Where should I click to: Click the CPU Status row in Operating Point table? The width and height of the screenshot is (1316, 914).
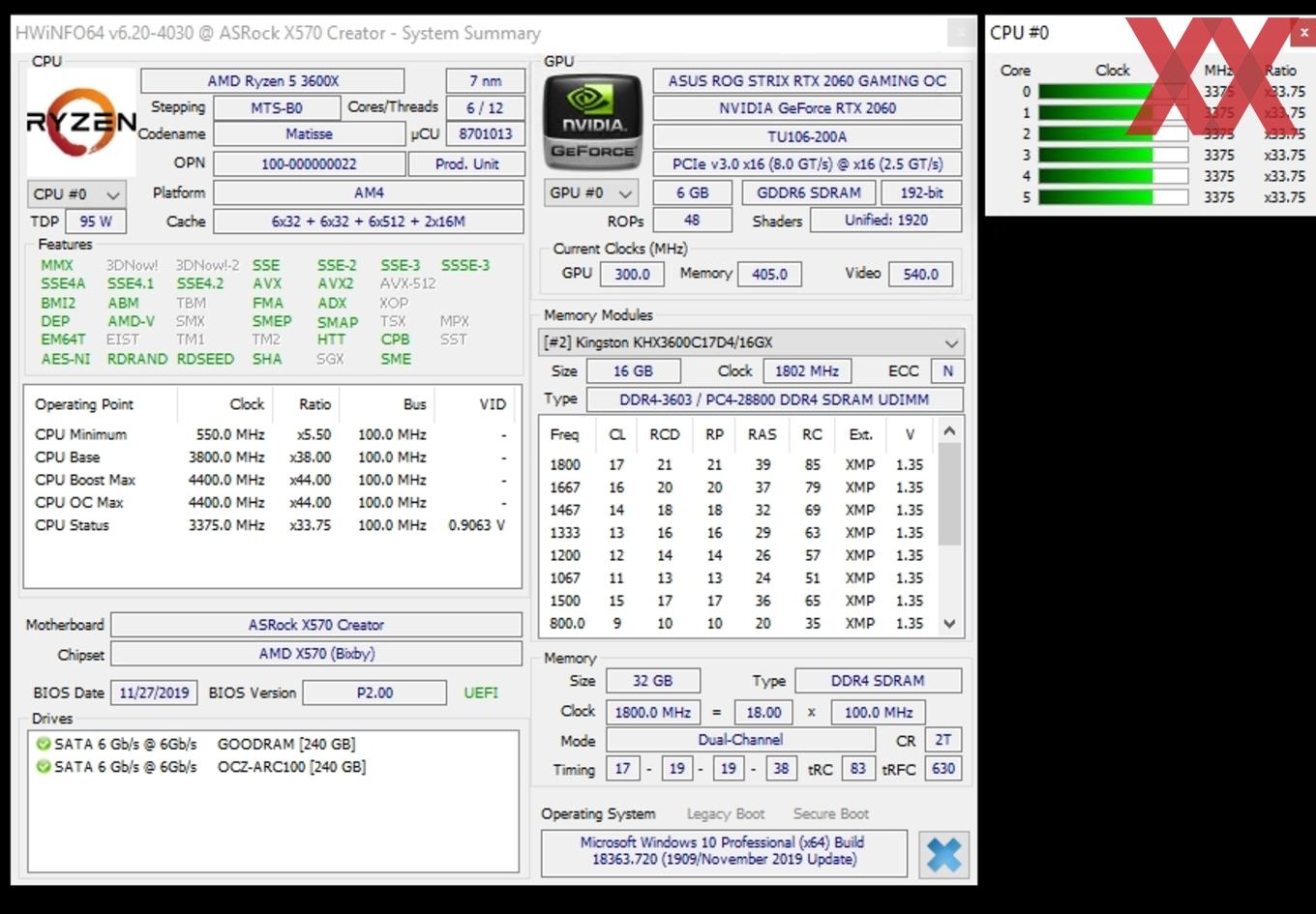pyautogui.click(x=271, y=525)
